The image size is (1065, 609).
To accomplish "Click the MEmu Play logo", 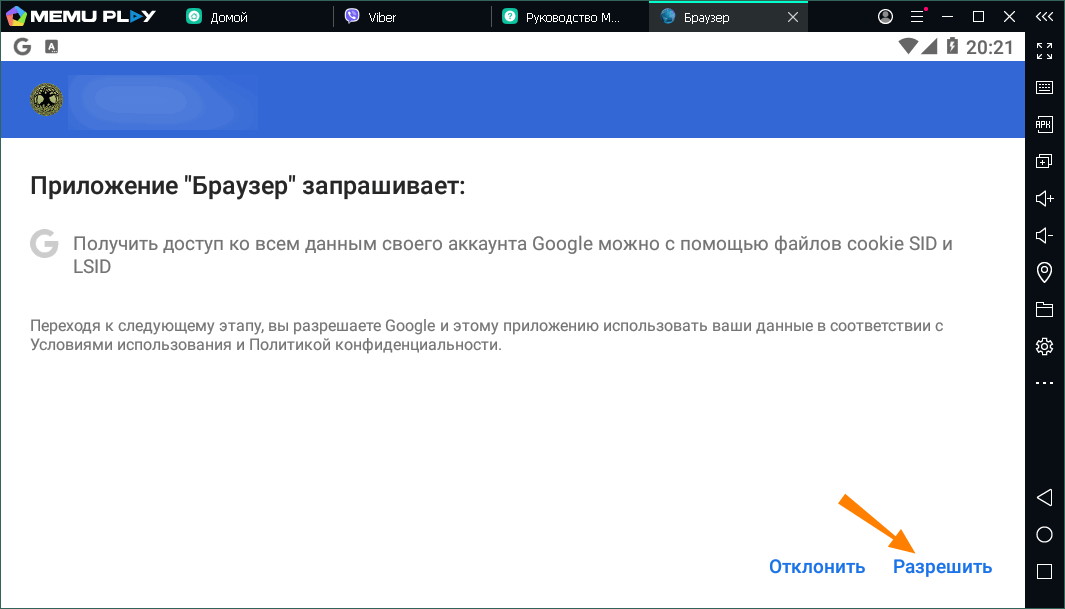I will click(x=81, y=16).
